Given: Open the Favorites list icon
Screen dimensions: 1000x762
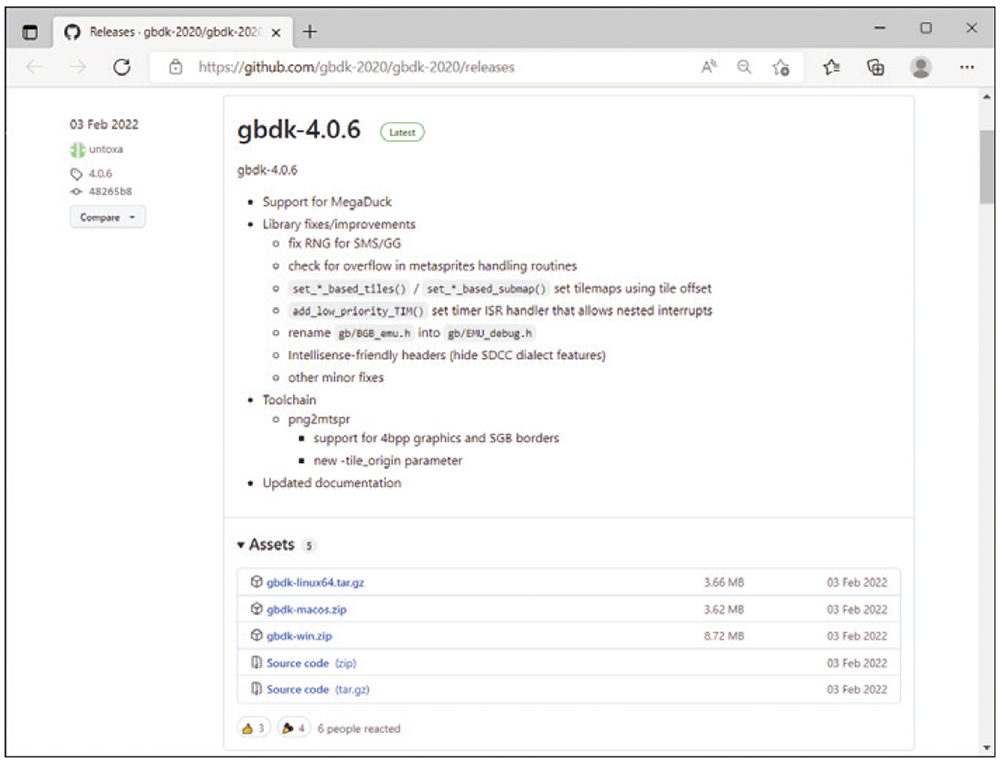Looking at the screenshot, I should pos(831,68).
